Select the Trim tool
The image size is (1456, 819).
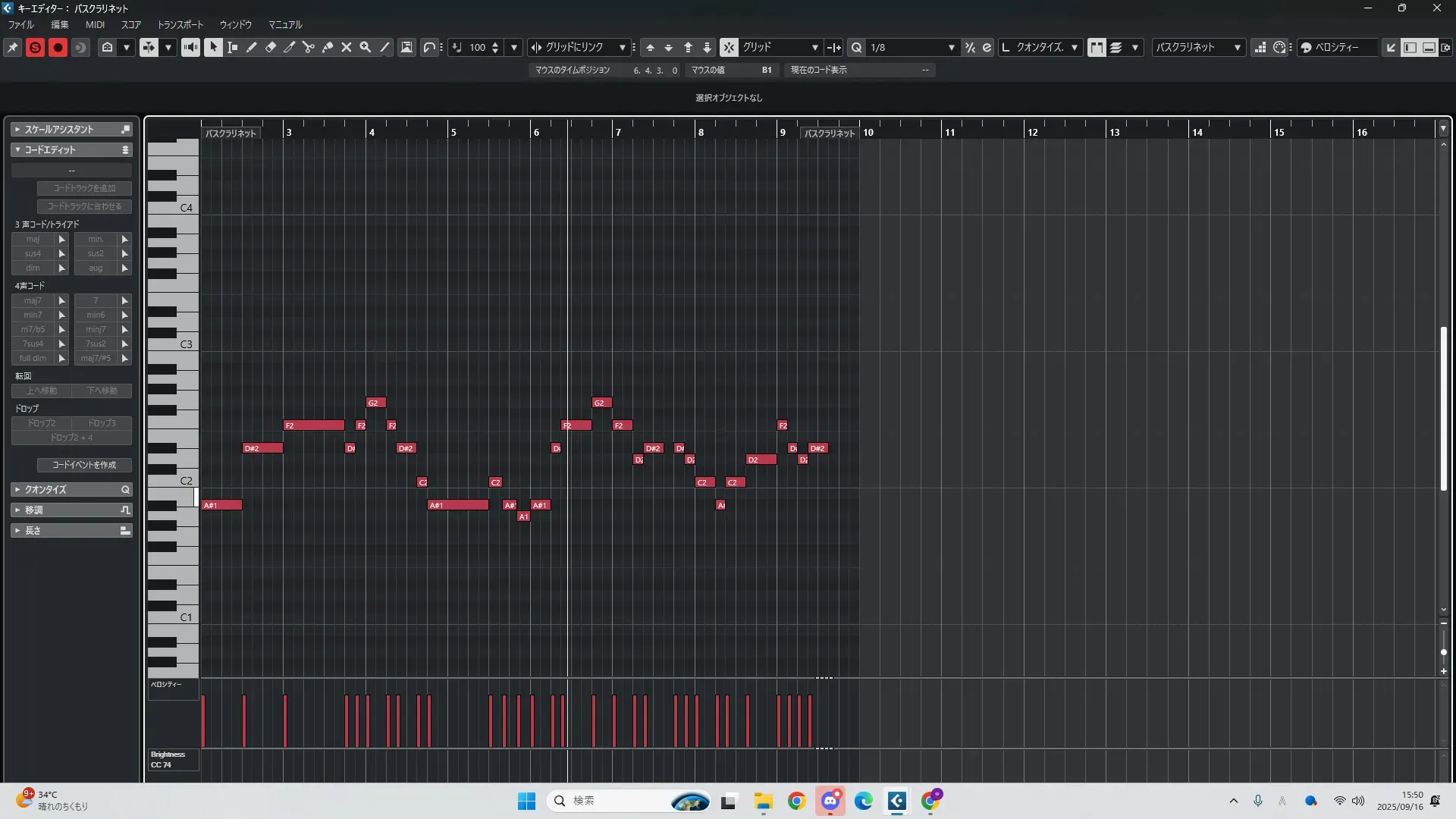(x=290, y=47)
